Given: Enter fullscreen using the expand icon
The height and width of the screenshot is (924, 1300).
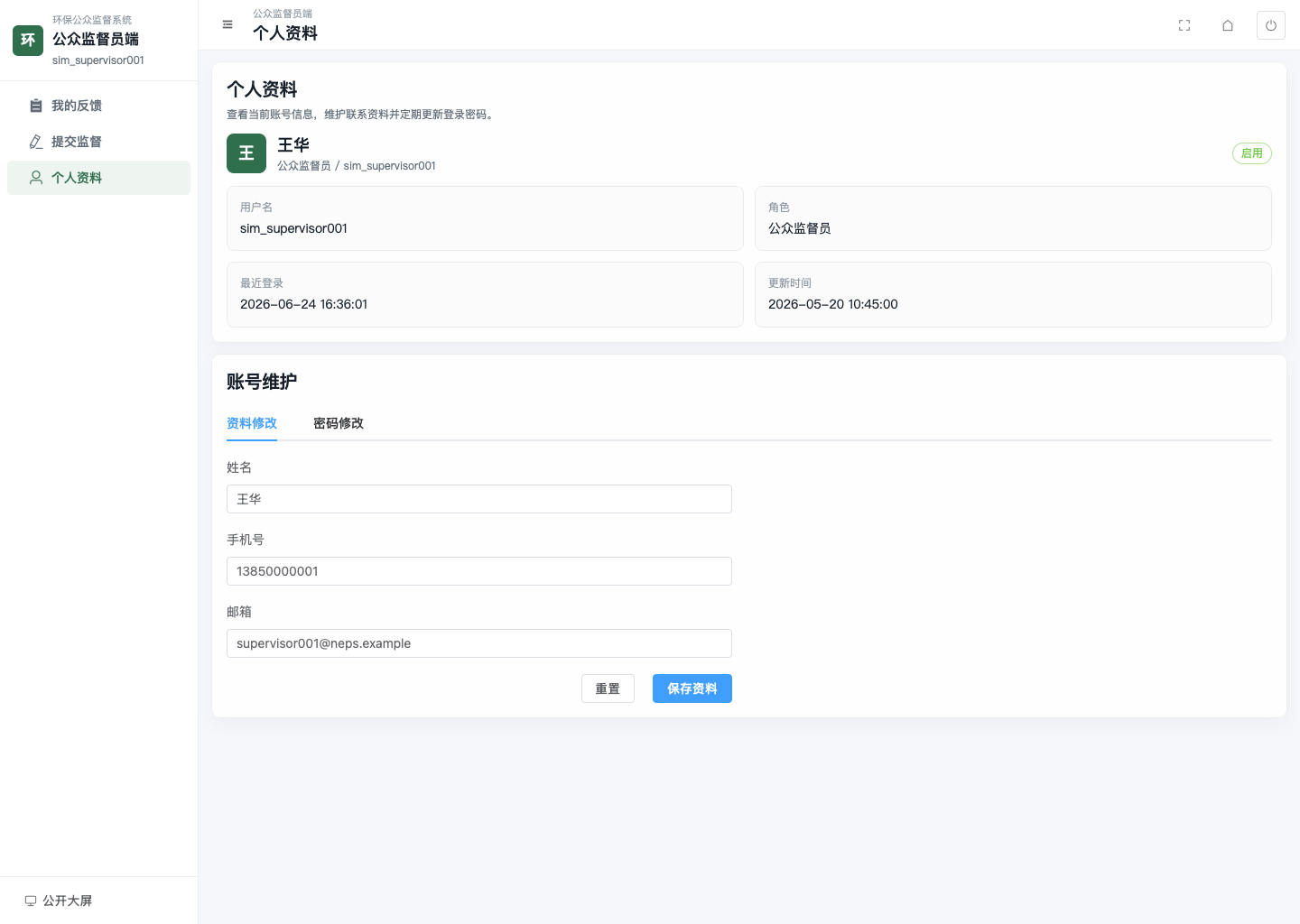Looking at the screenshot, I should pos(1184,25).
